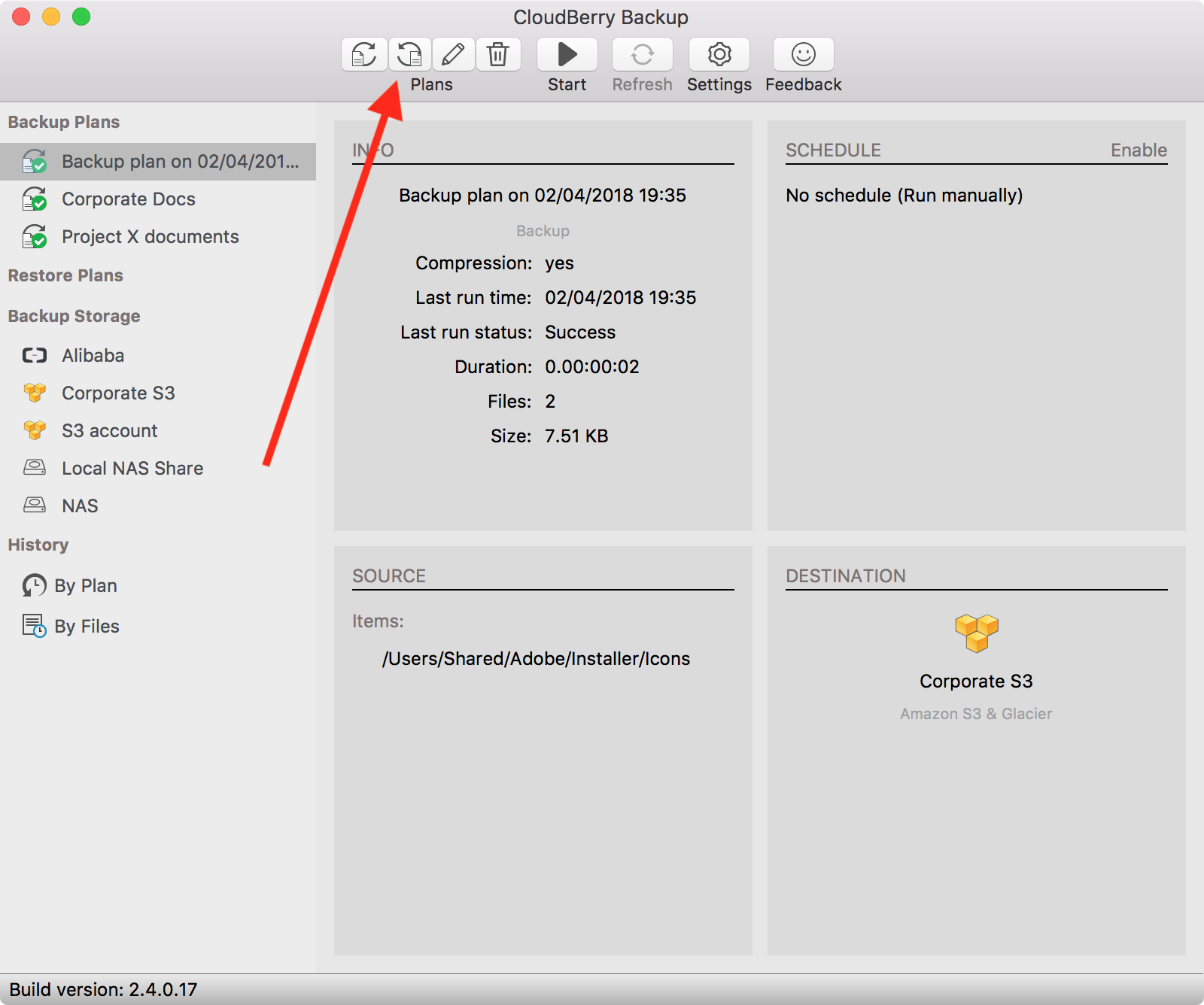Click the By Plan history clock icon
Screen dimensions: 1204x1005
pos(35,585)
